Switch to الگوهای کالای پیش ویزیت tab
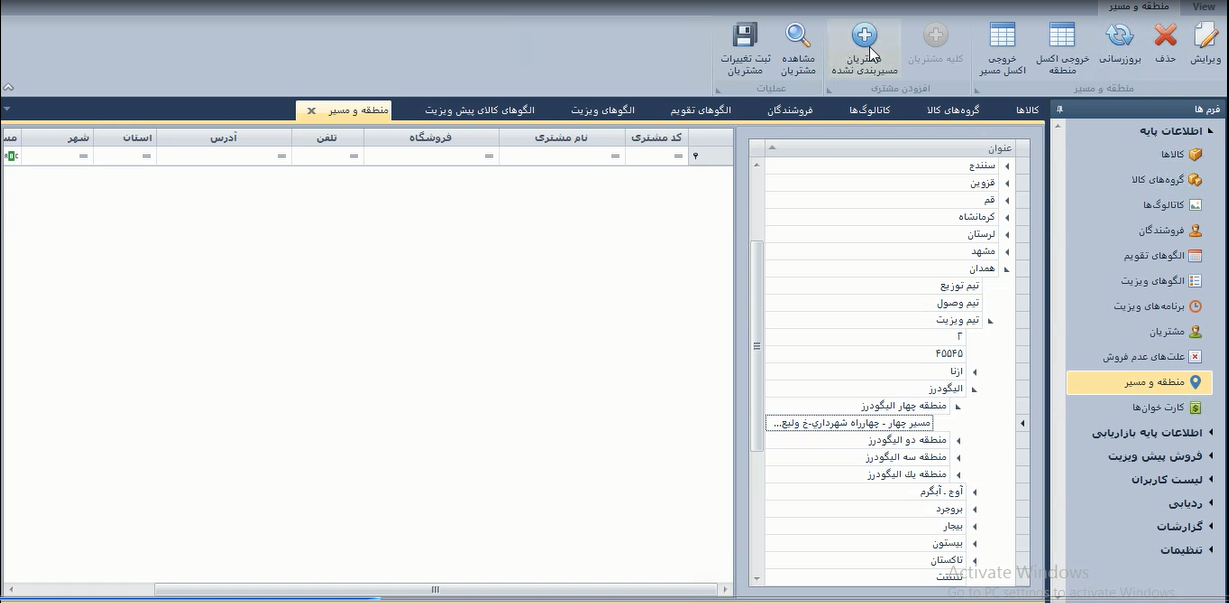Screen dimensions: 1229x603 480,109
